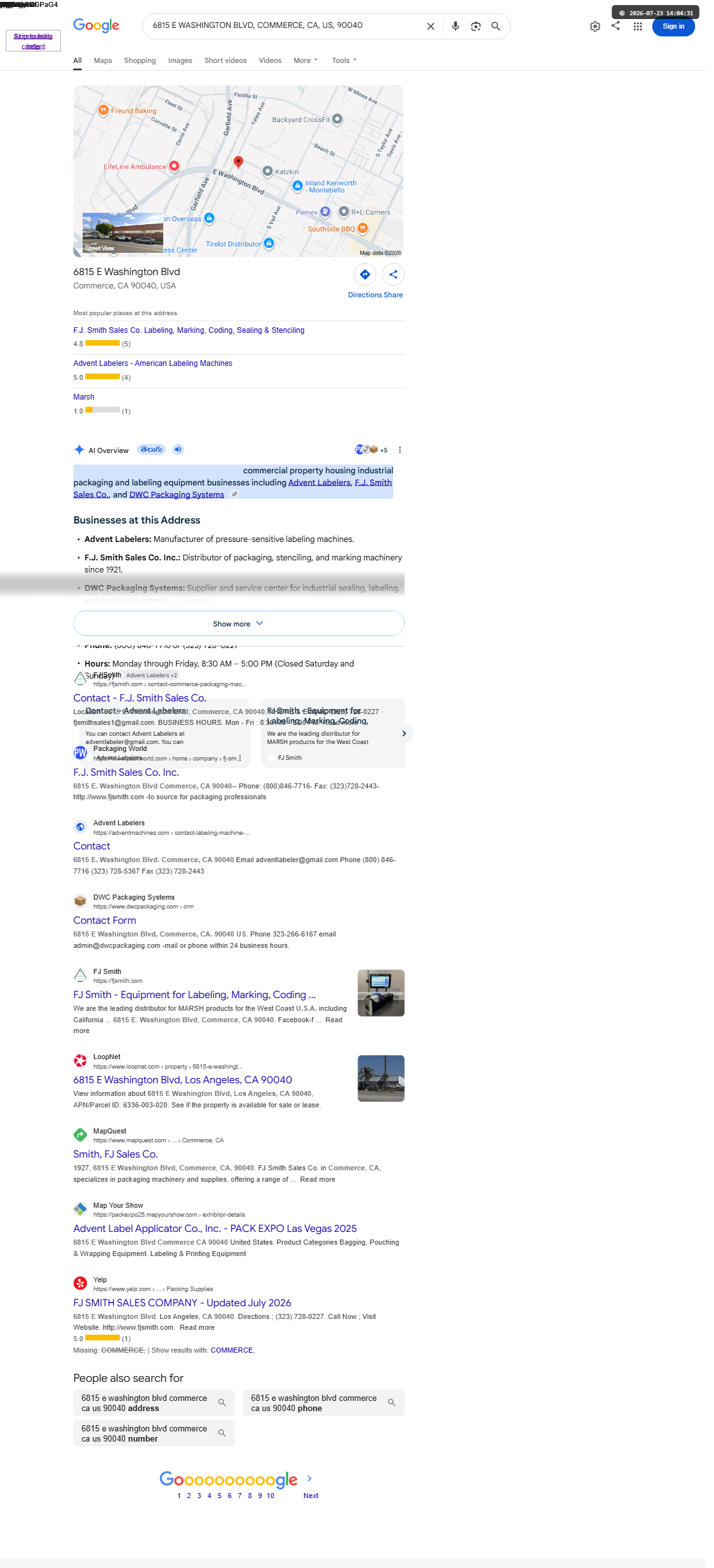Open LoopNet 6815 E Washington Blvd result
Viewport: 714px width, 1568px height.
tap(183, 1079)
